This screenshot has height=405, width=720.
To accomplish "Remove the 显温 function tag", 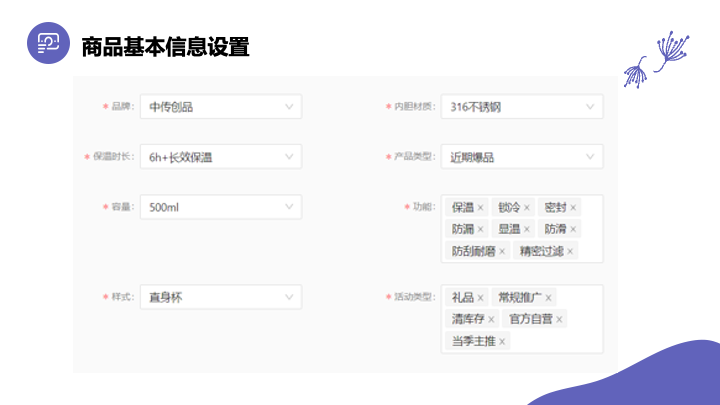I will (x=527, y=229).
